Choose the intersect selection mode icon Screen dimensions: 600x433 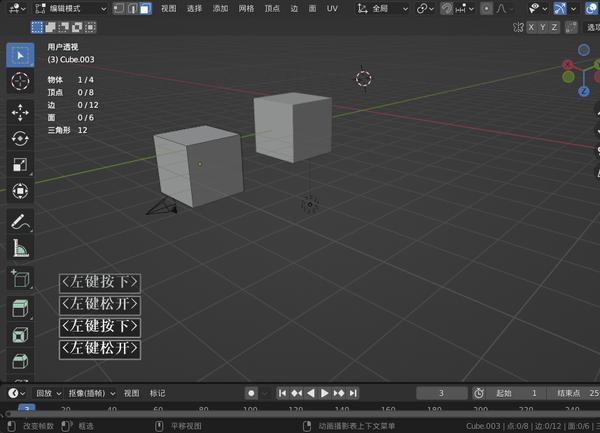pyautogui.click(x=90, y=27)
